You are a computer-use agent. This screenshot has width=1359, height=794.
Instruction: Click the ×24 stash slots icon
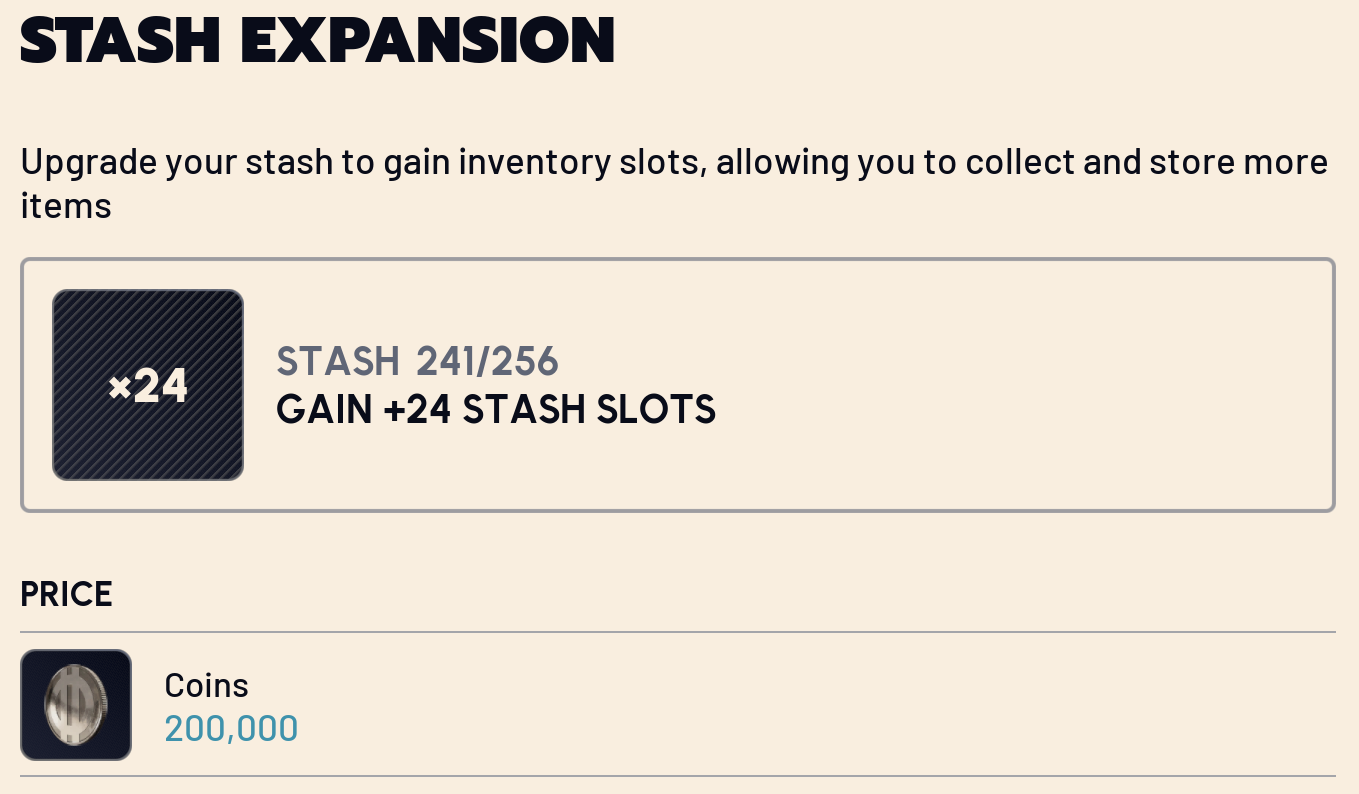tap(148, 385)
